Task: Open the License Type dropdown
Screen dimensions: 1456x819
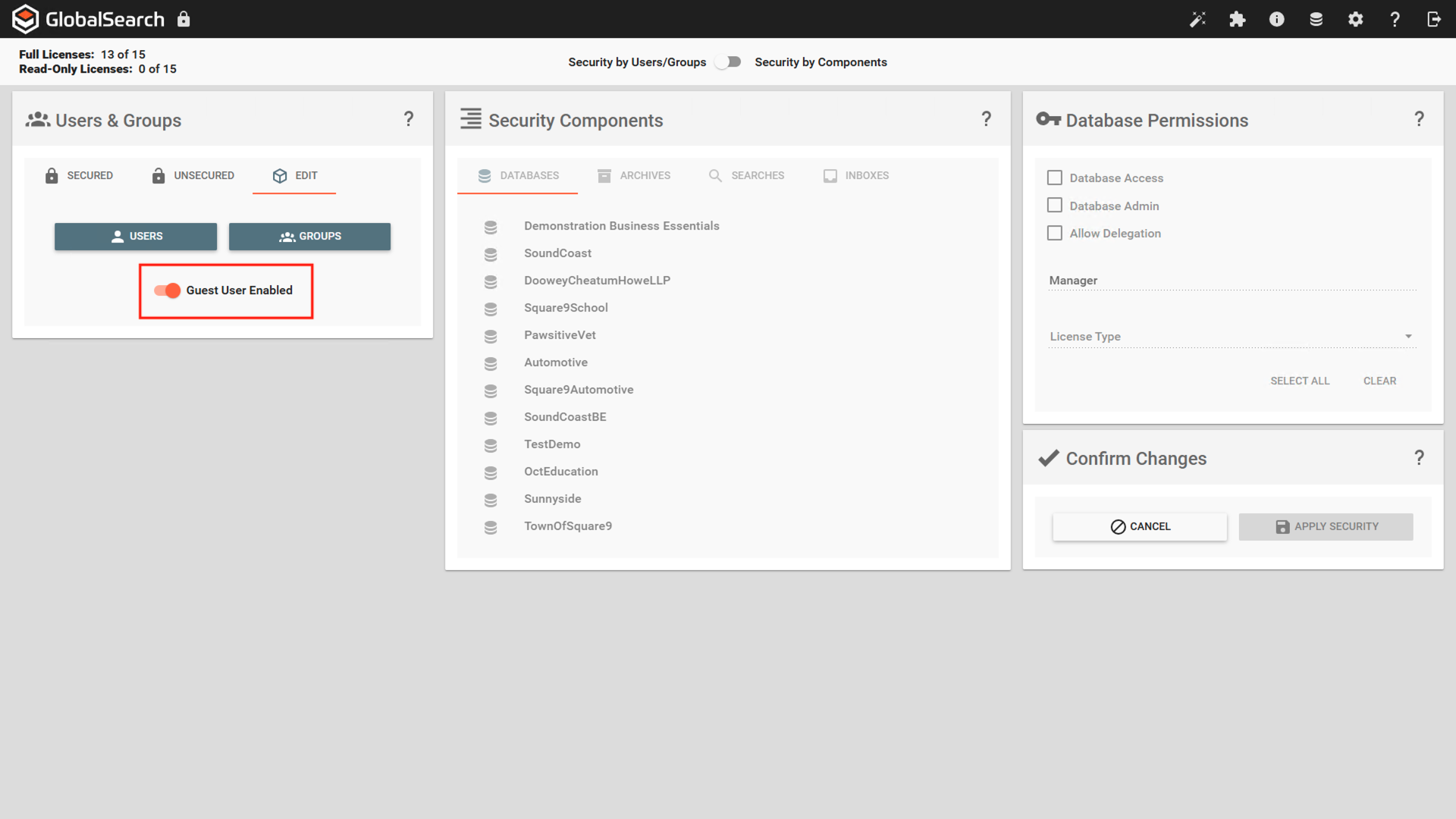Action: 1407,336
